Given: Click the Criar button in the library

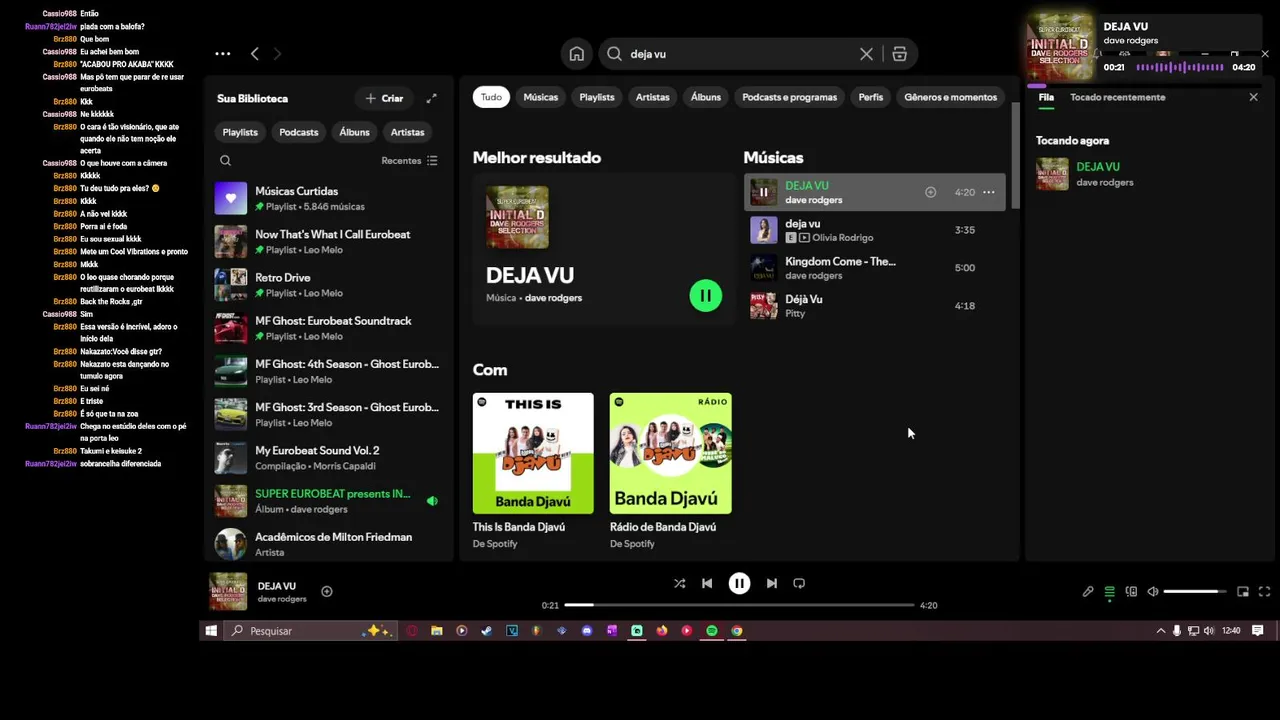Looking at the screenshot, I should pyautogui.click(x=384, y=98).
